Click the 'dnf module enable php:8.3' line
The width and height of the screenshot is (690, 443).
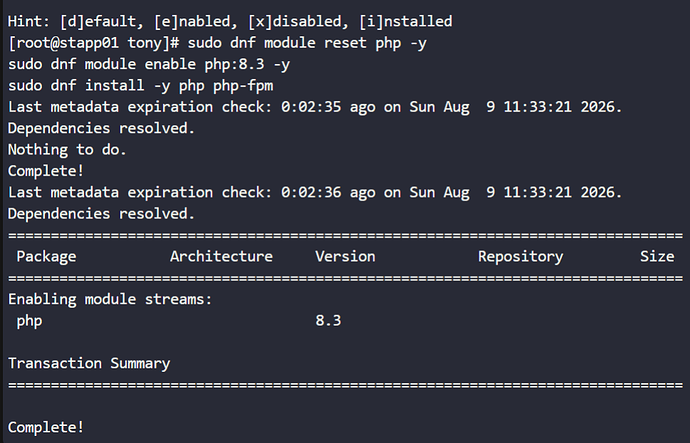149,65
